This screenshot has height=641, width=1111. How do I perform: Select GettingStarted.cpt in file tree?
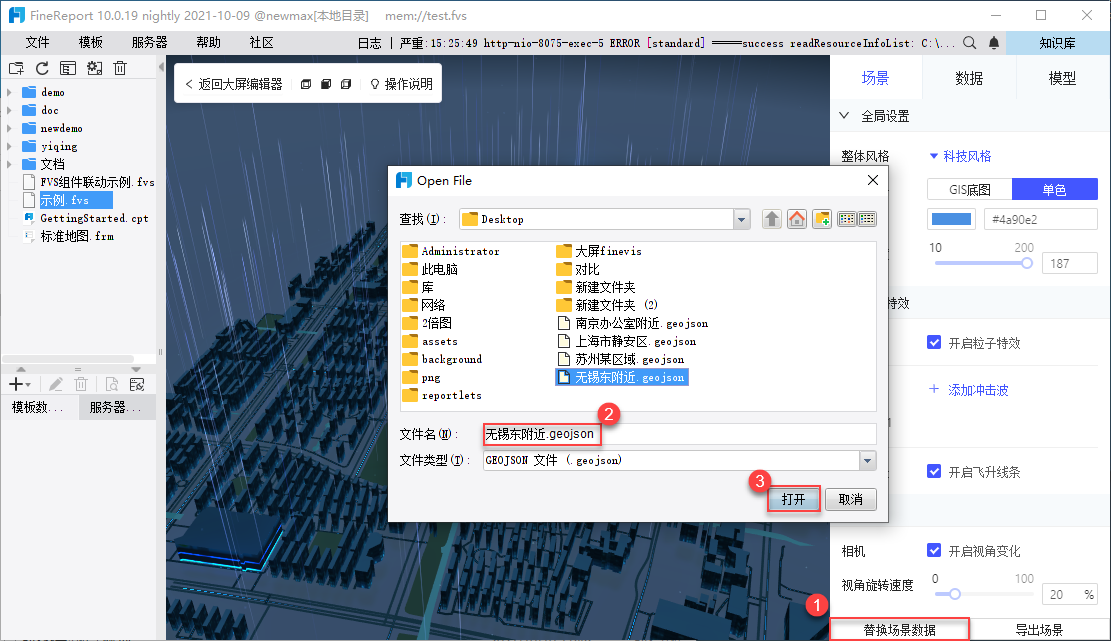point(86,218)
